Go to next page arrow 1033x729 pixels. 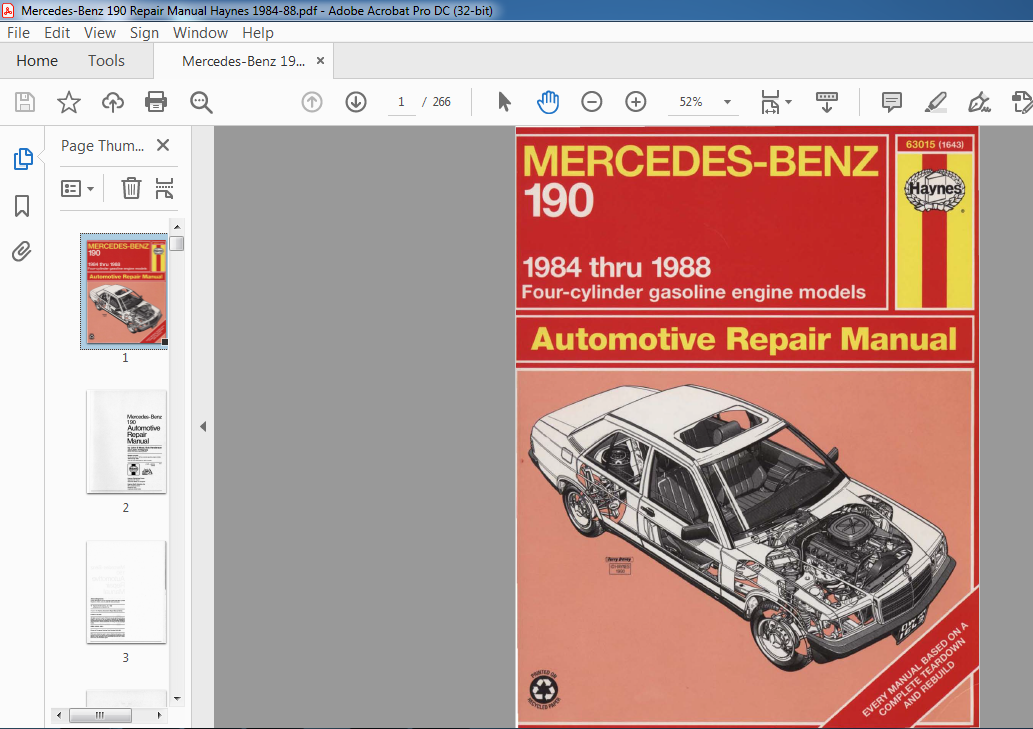coord(356,102)
